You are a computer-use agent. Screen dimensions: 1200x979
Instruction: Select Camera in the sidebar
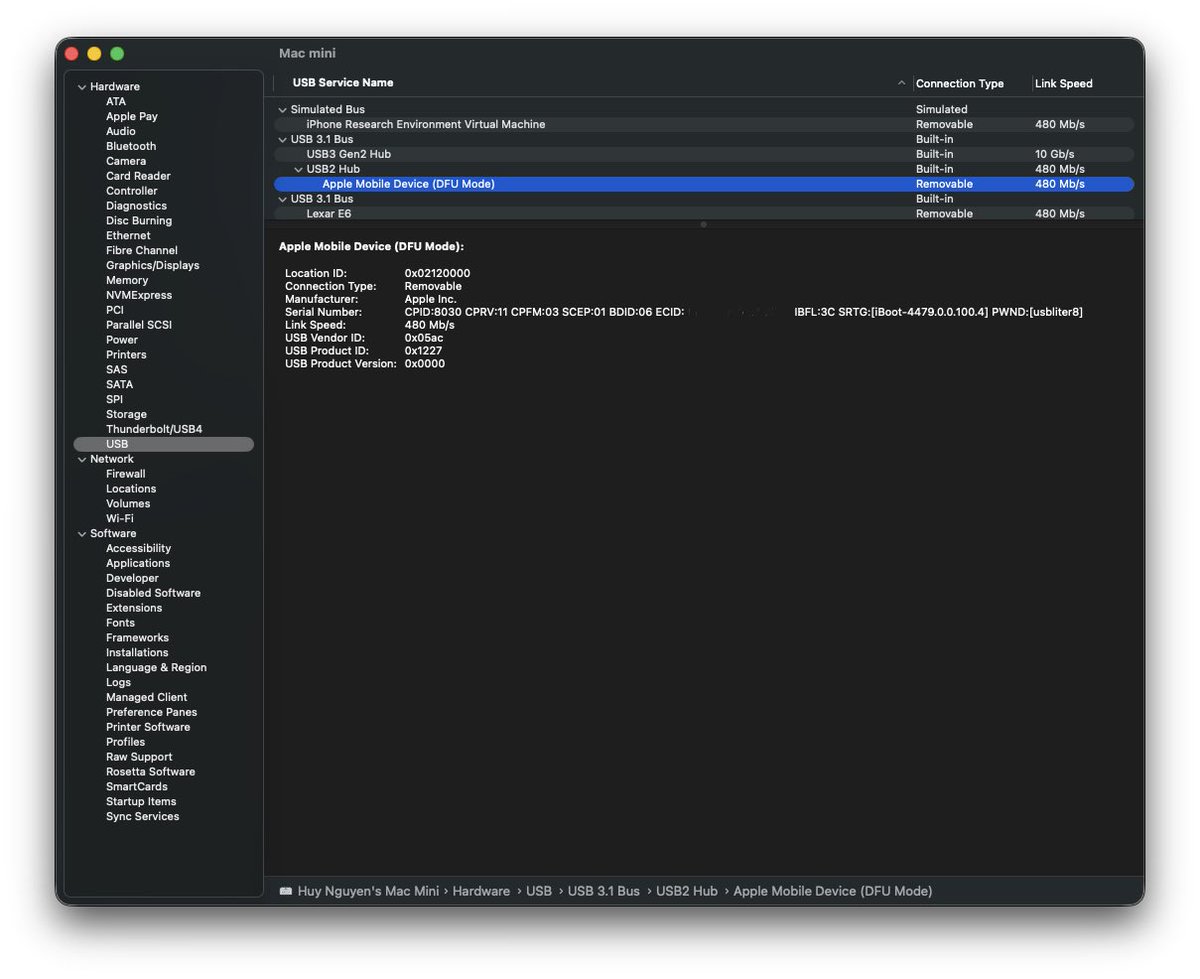point(126,161)
